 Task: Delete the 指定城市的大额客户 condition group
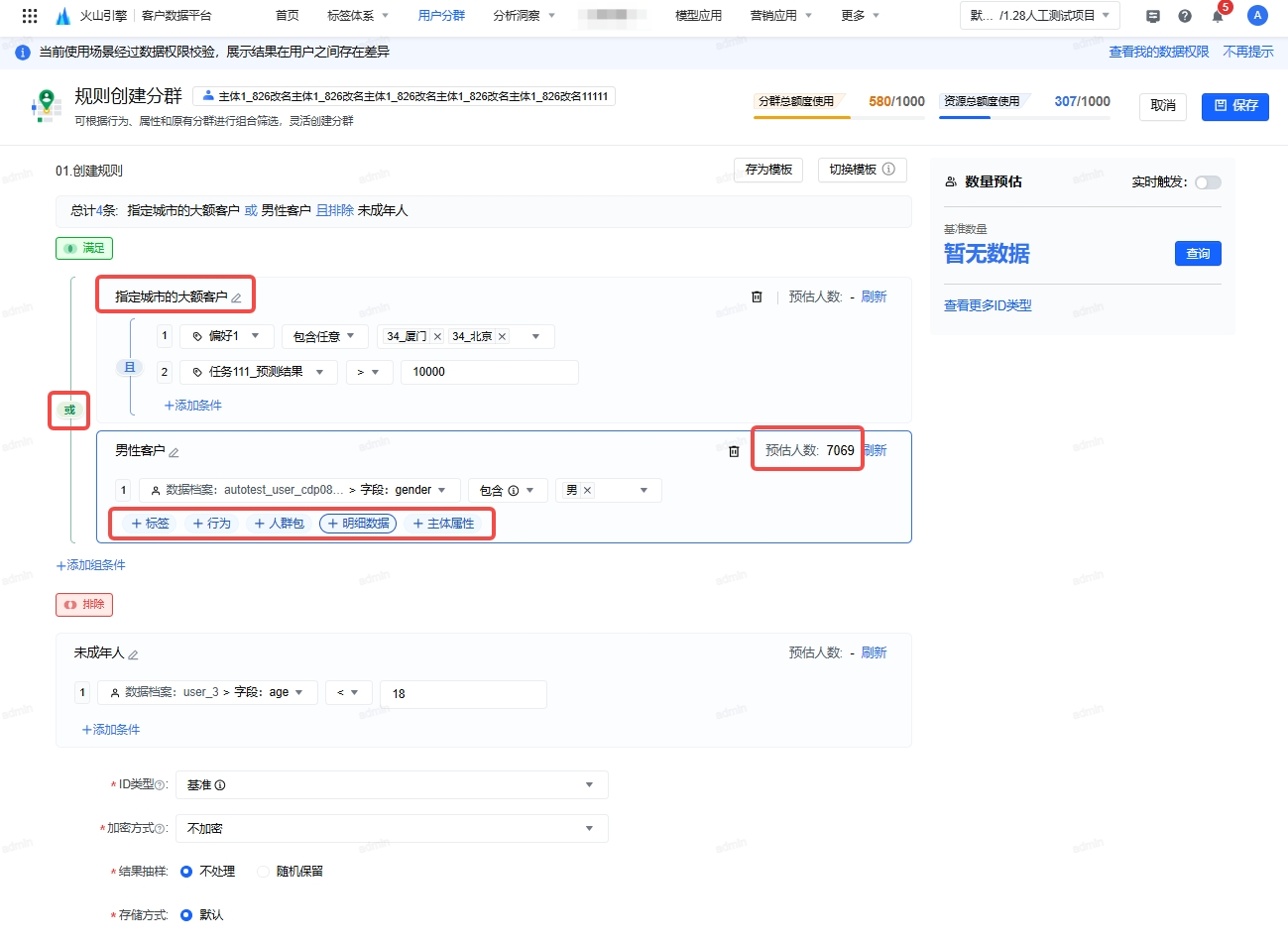(757, 296)
